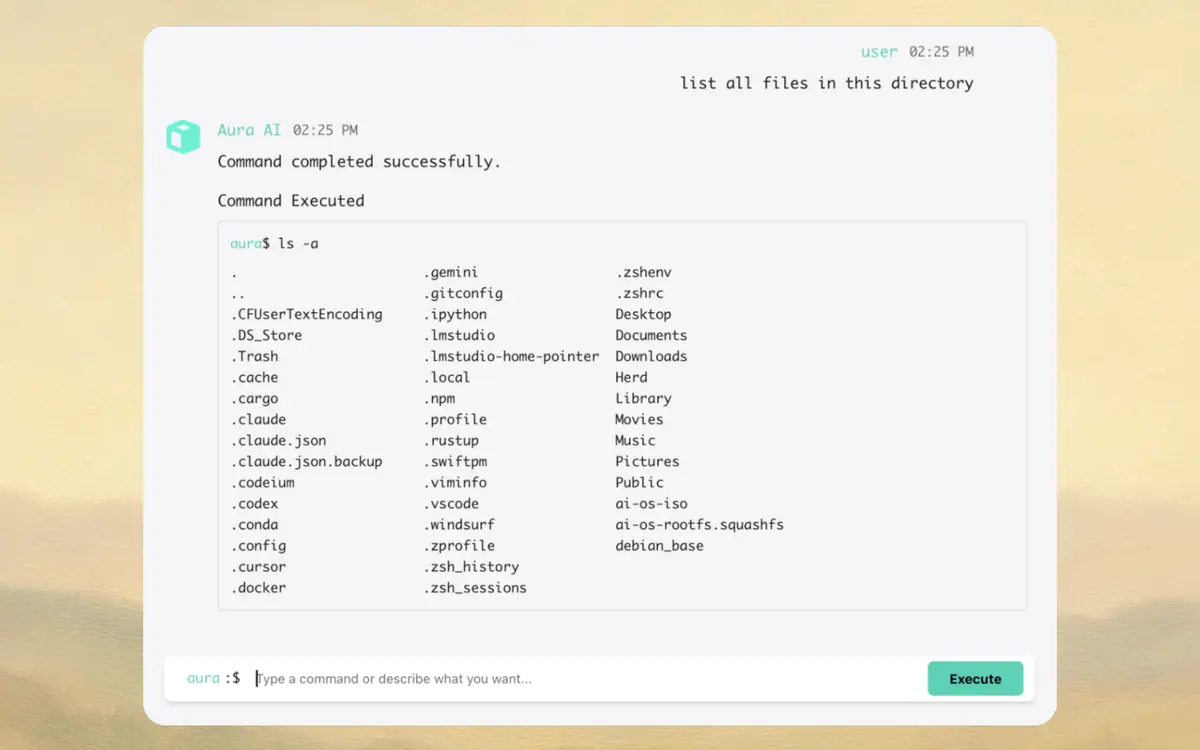Click the aura :$ prompt label

(213, 678)
